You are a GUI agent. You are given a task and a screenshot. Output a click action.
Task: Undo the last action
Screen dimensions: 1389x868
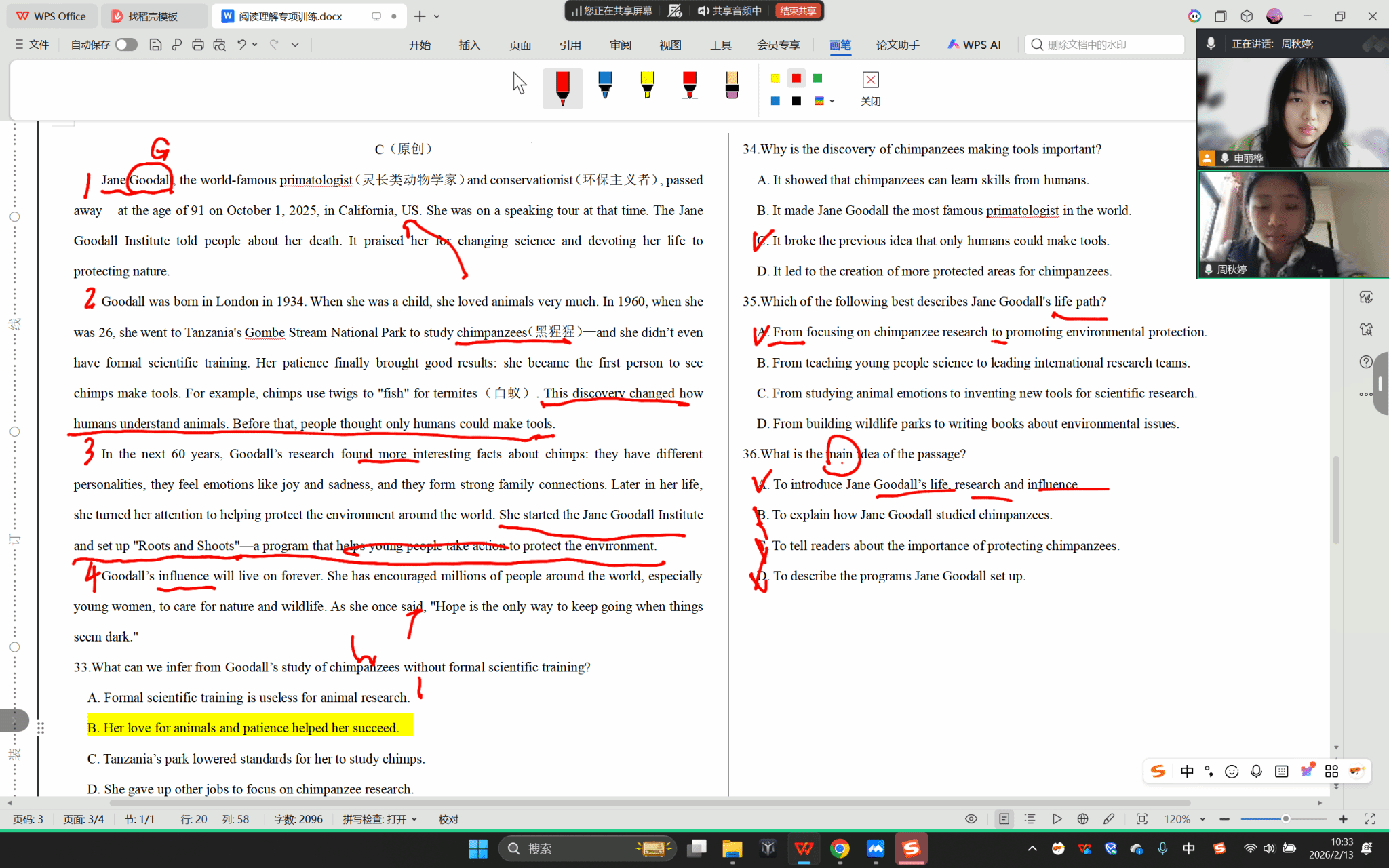pos(241,45)
